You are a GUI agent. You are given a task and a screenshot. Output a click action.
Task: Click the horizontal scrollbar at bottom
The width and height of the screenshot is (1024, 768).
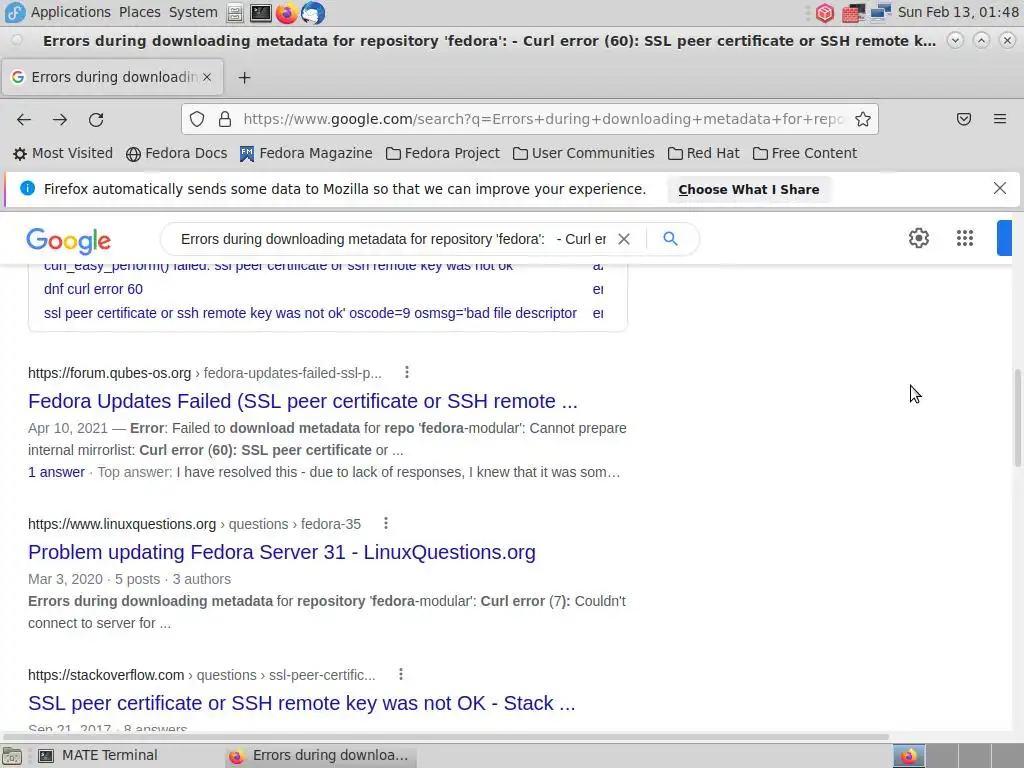(445, 737)
